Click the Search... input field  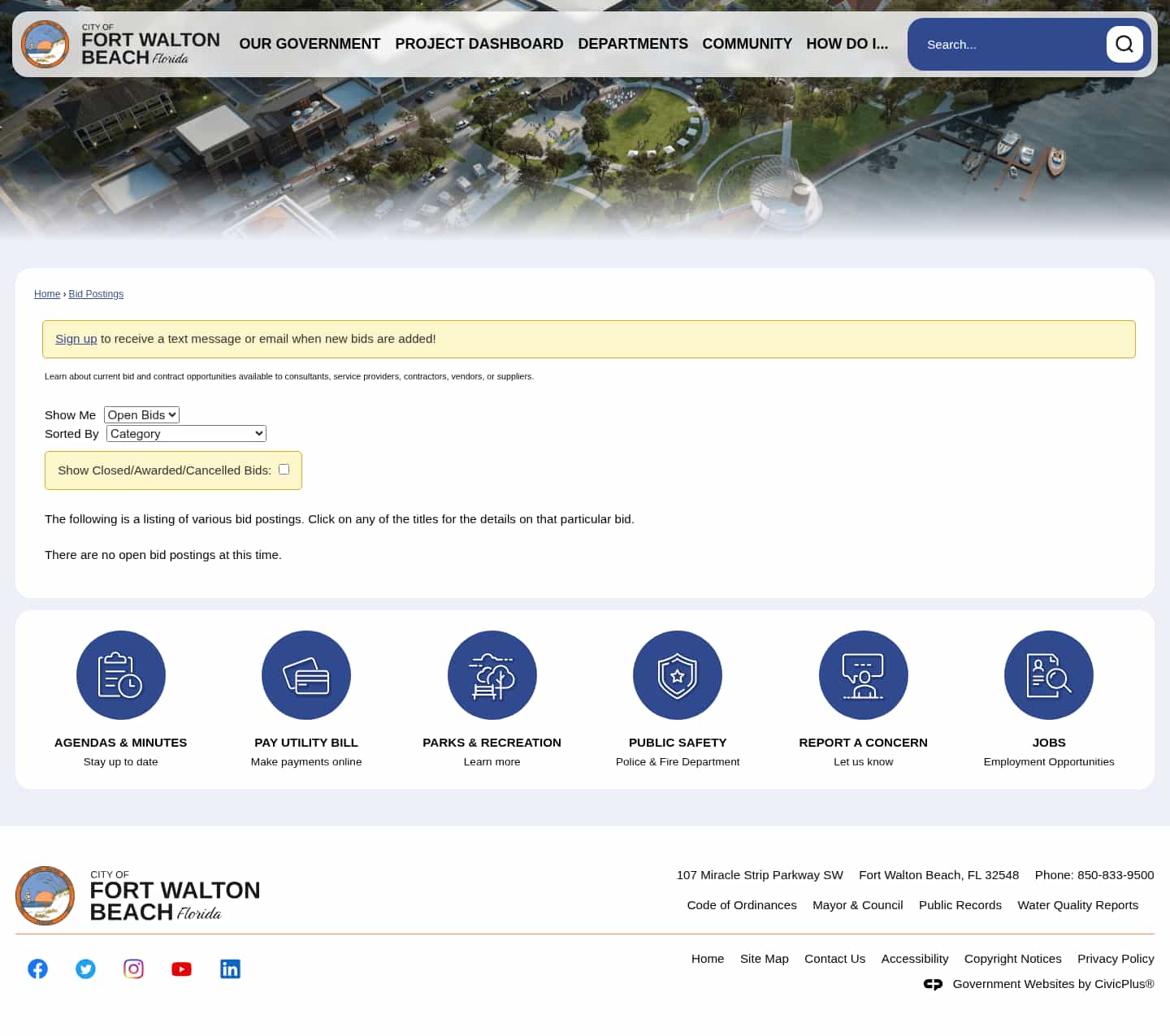pos(1007,45)
